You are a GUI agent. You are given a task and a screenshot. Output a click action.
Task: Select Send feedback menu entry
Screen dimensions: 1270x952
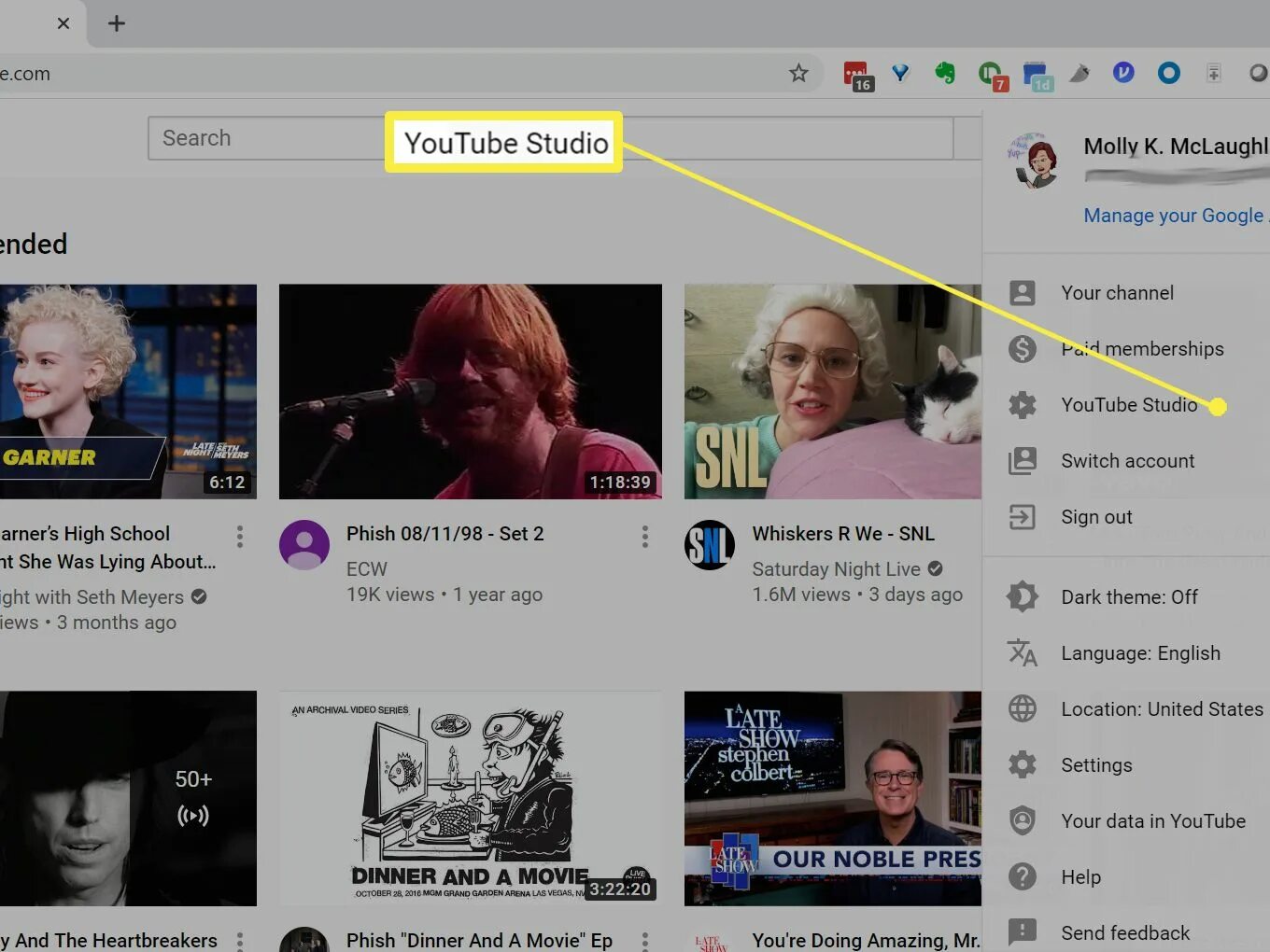(x=1126, y=933)
